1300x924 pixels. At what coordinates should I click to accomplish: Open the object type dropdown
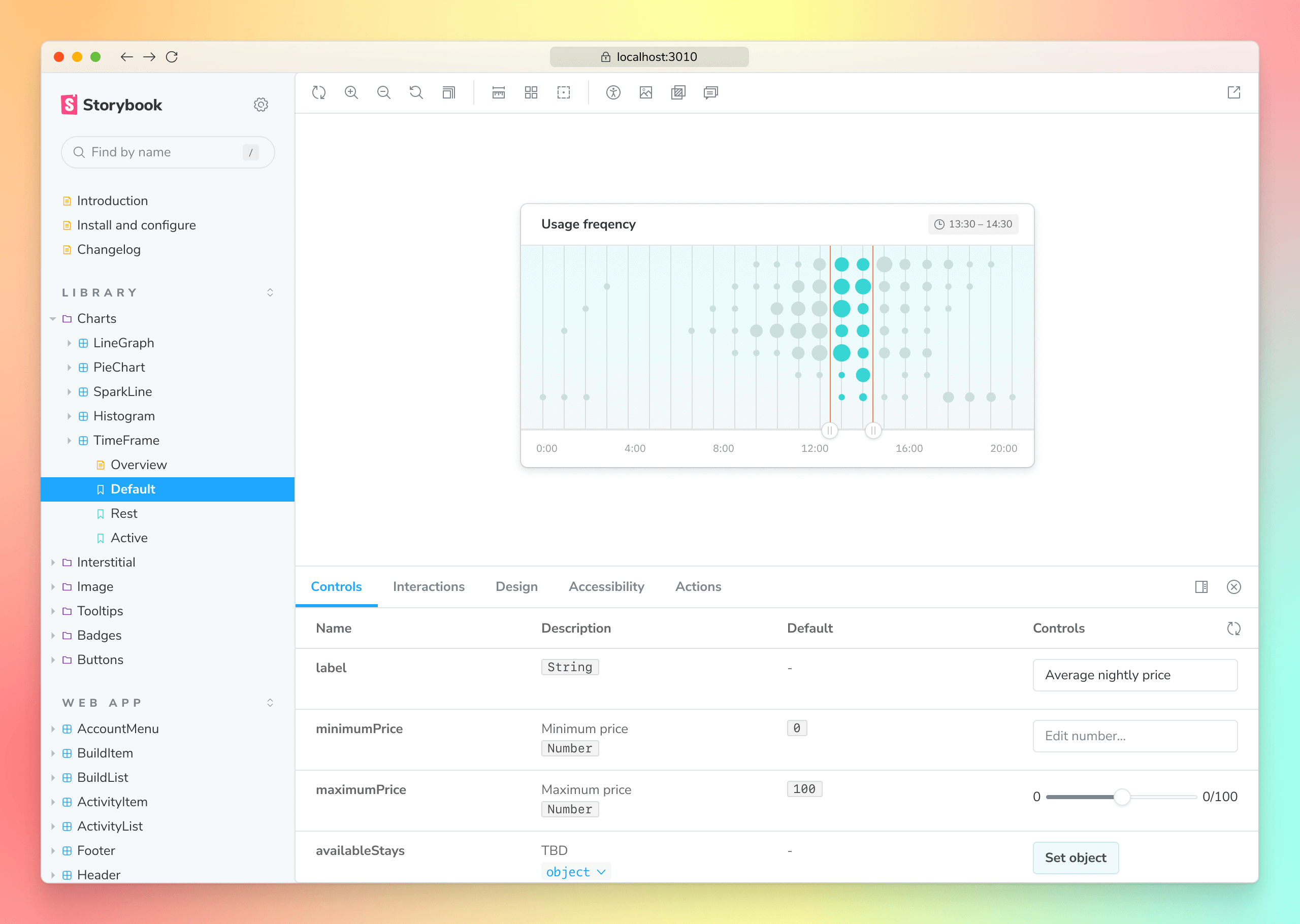pos(576,872)
